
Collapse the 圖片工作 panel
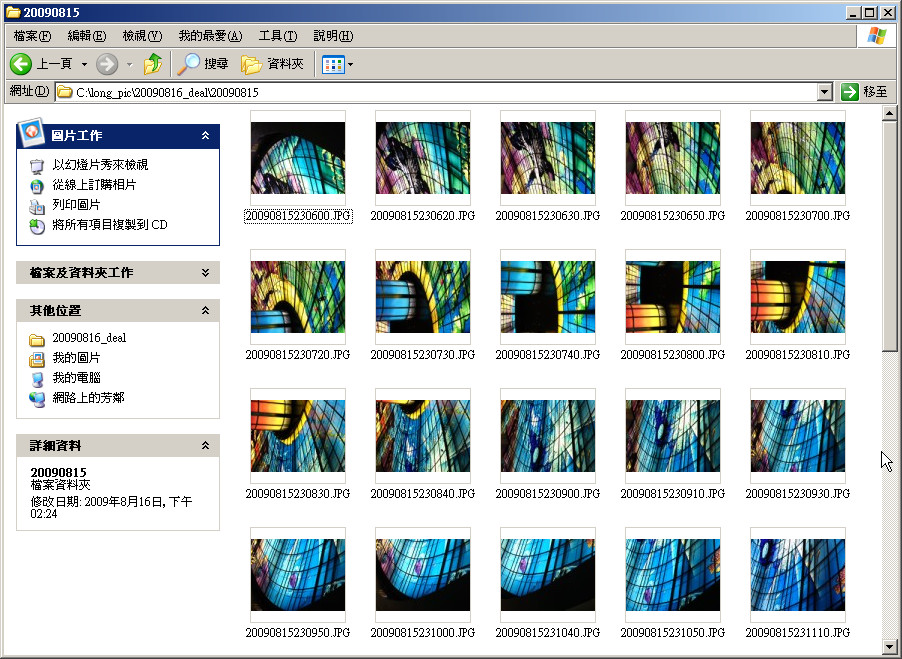pyautogui.click(x=205, y=136)
